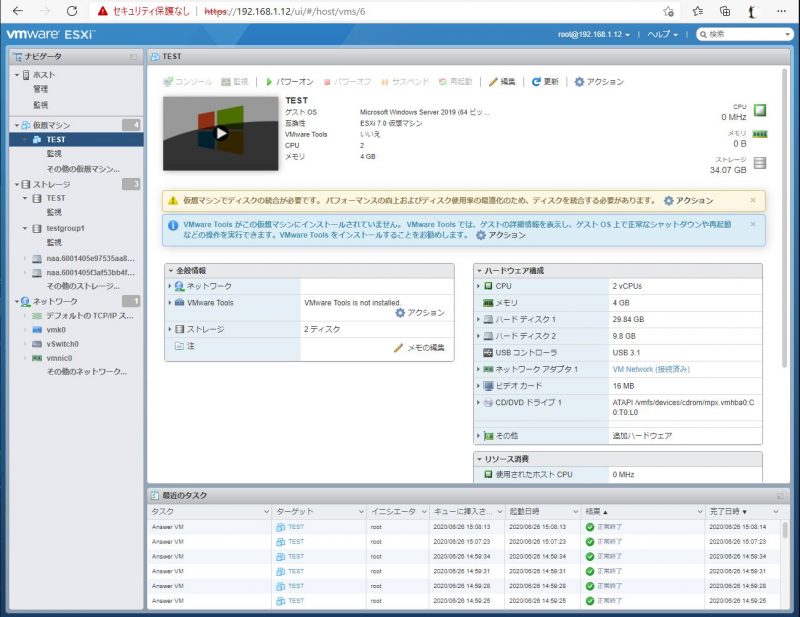Viewport: 800px width, 617px height.
Task: Collapse the 仮想マシン tree node
Action: click(17, 125)
